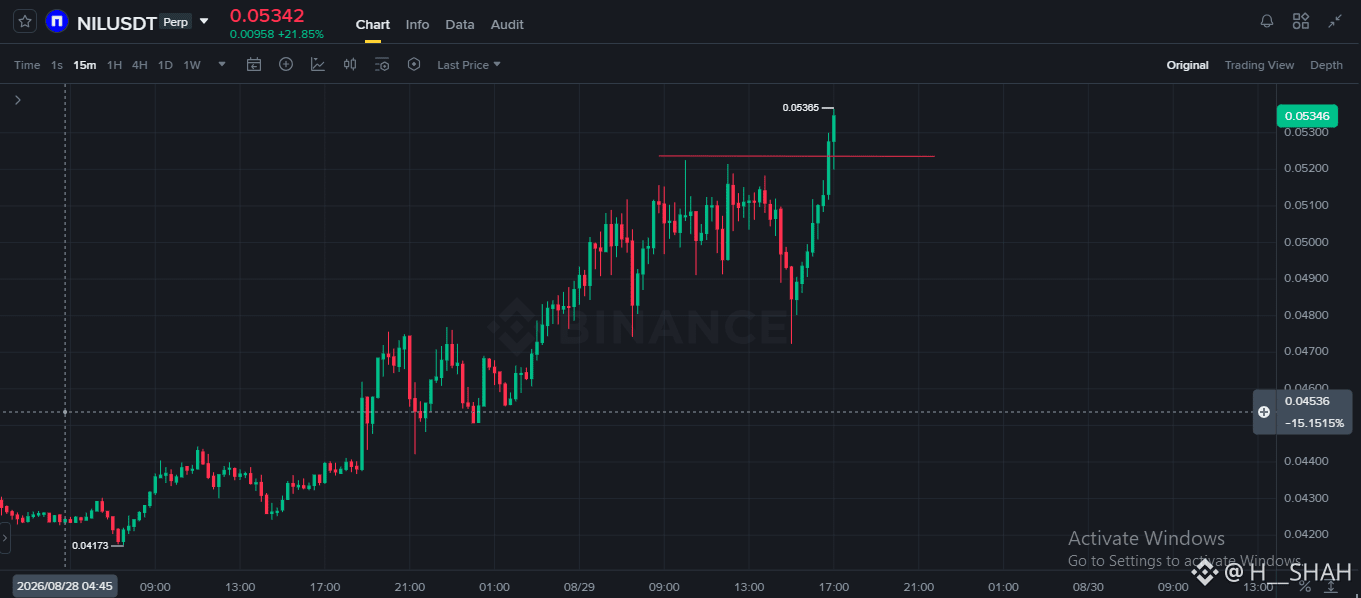This screenshot has height=598, width=1361.
Task: Click the 21:00 label before 01:00
Action: (x=410, y=587)
